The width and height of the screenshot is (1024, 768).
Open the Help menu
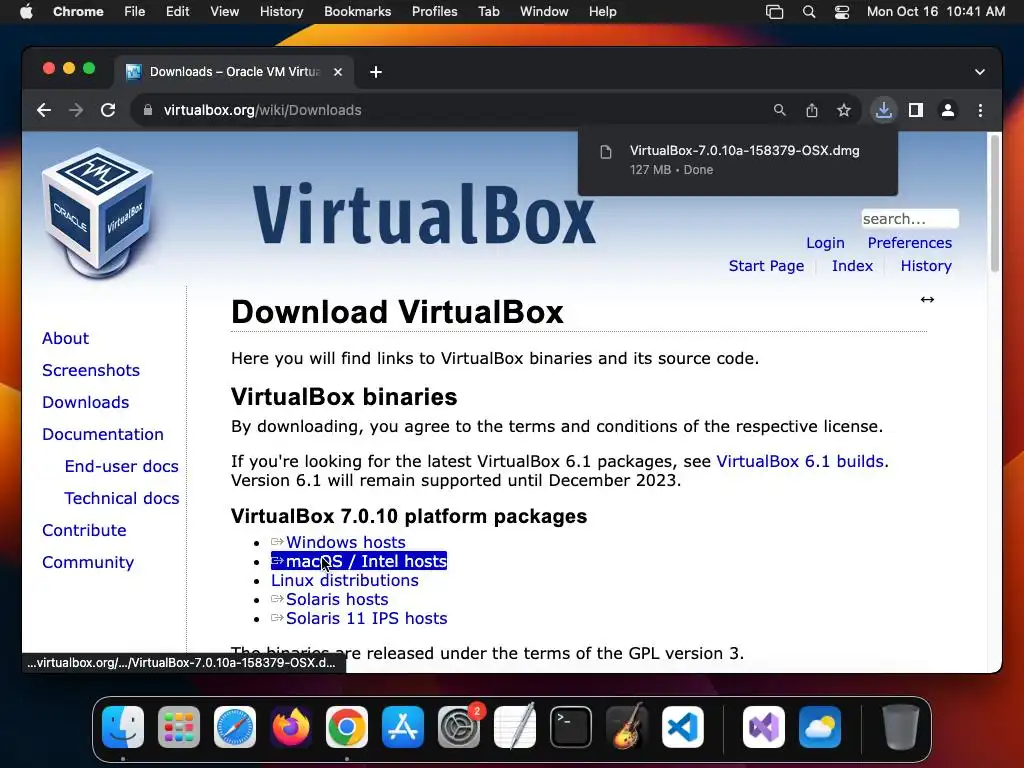[x=602, y=12]
